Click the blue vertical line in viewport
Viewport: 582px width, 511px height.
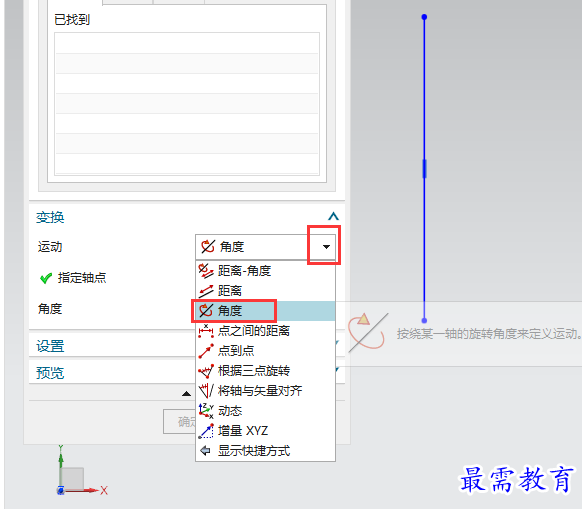point(424,169)
